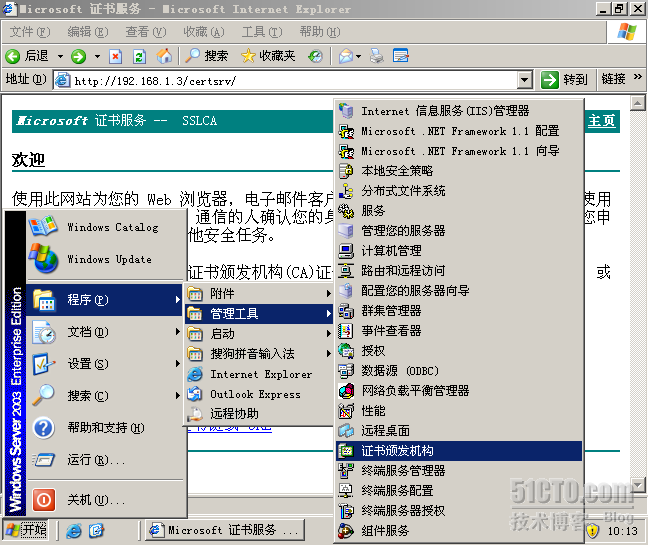Viewport: 648px width, 545px height.
Task: Open 事件查看器 entry
Action: [459, 331]
